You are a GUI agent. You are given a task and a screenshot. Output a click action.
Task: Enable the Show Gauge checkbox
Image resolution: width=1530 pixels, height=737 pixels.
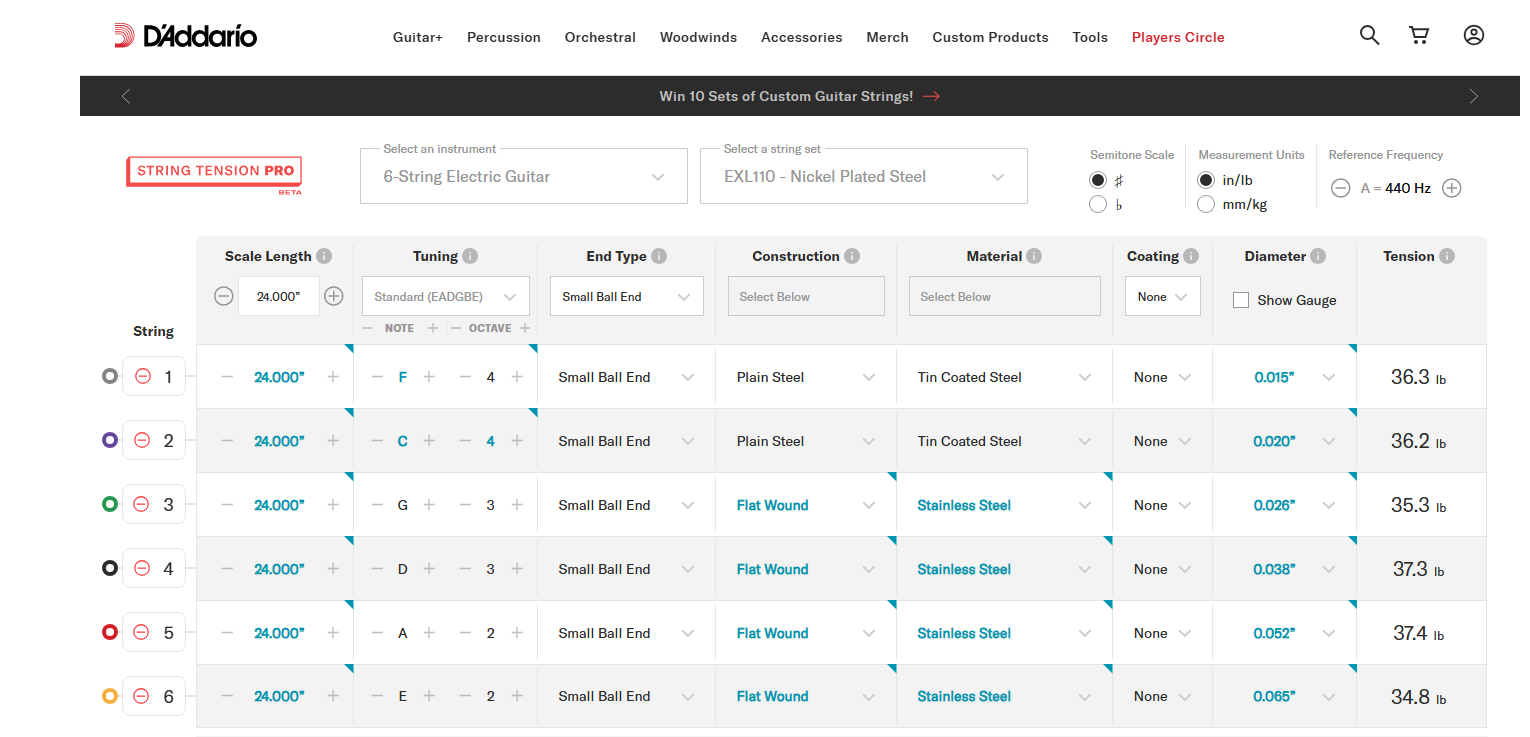[1241, 300]
